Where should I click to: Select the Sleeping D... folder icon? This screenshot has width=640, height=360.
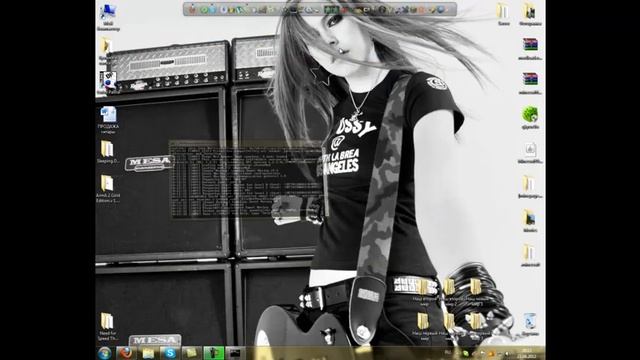click(107, 152)
